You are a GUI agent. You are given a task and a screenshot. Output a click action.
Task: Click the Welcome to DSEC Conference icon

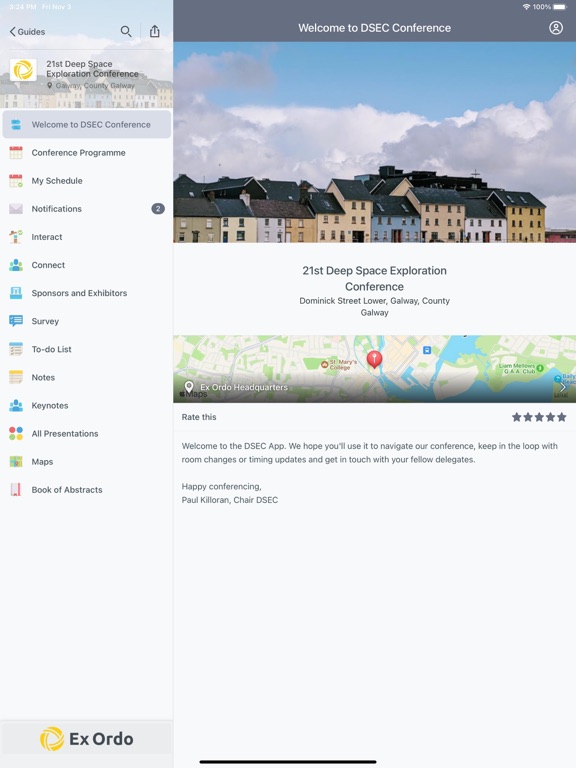(x=16, y=124)
